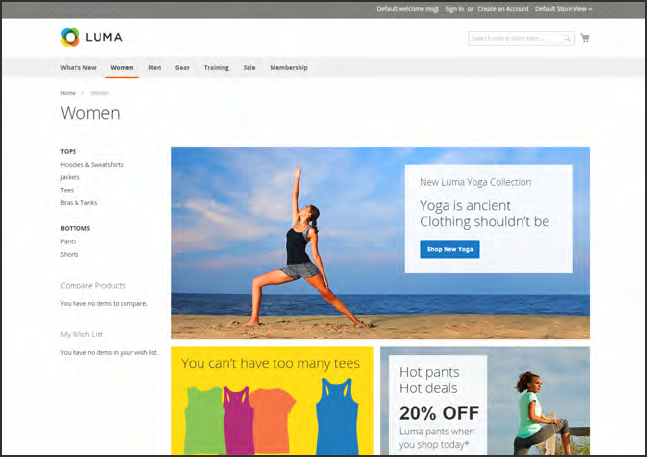The image size is (648, 457).
Task: Select the Men menu item
Action: [x=155, y=67]
